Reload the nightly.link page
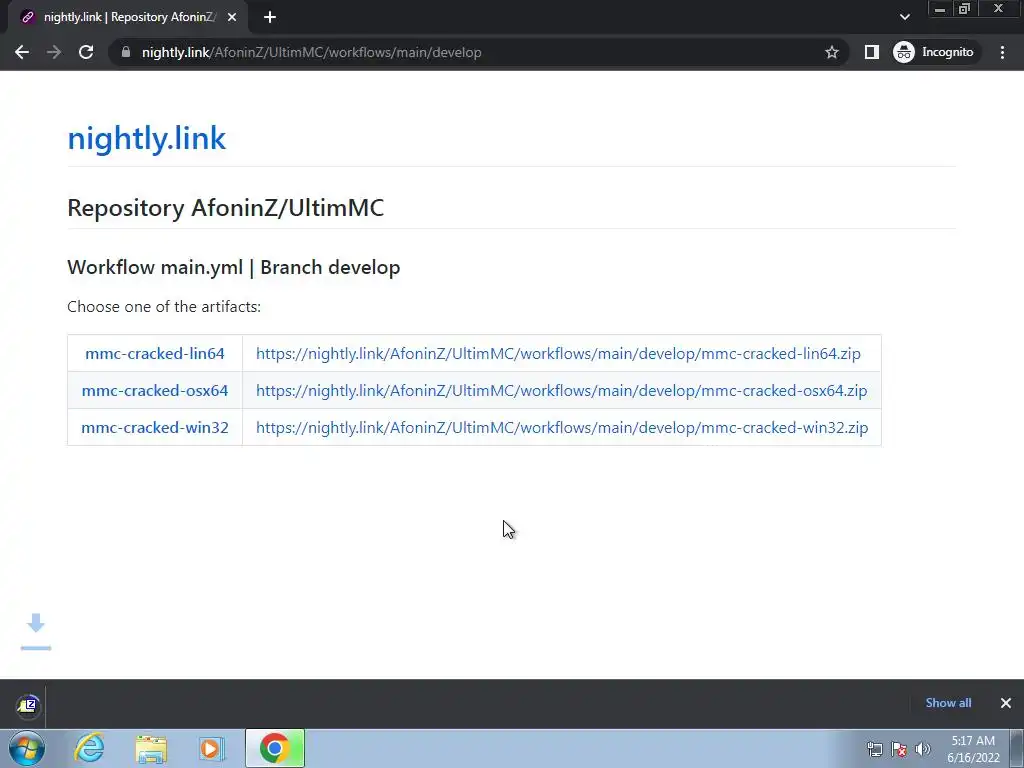The width and height of the screenshot is (1024, 768). point(86,52)
